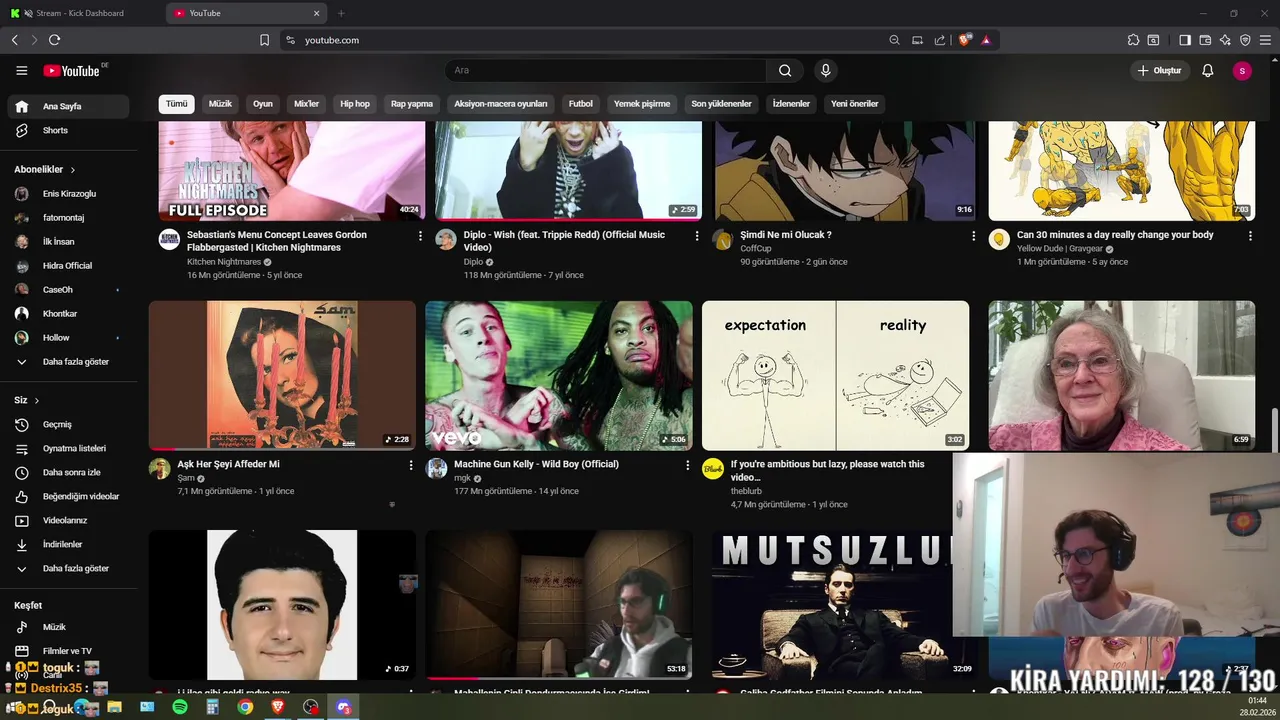Select the Müzik filter chip
The image size is (1280, 720).
click(x=220, y=104)
